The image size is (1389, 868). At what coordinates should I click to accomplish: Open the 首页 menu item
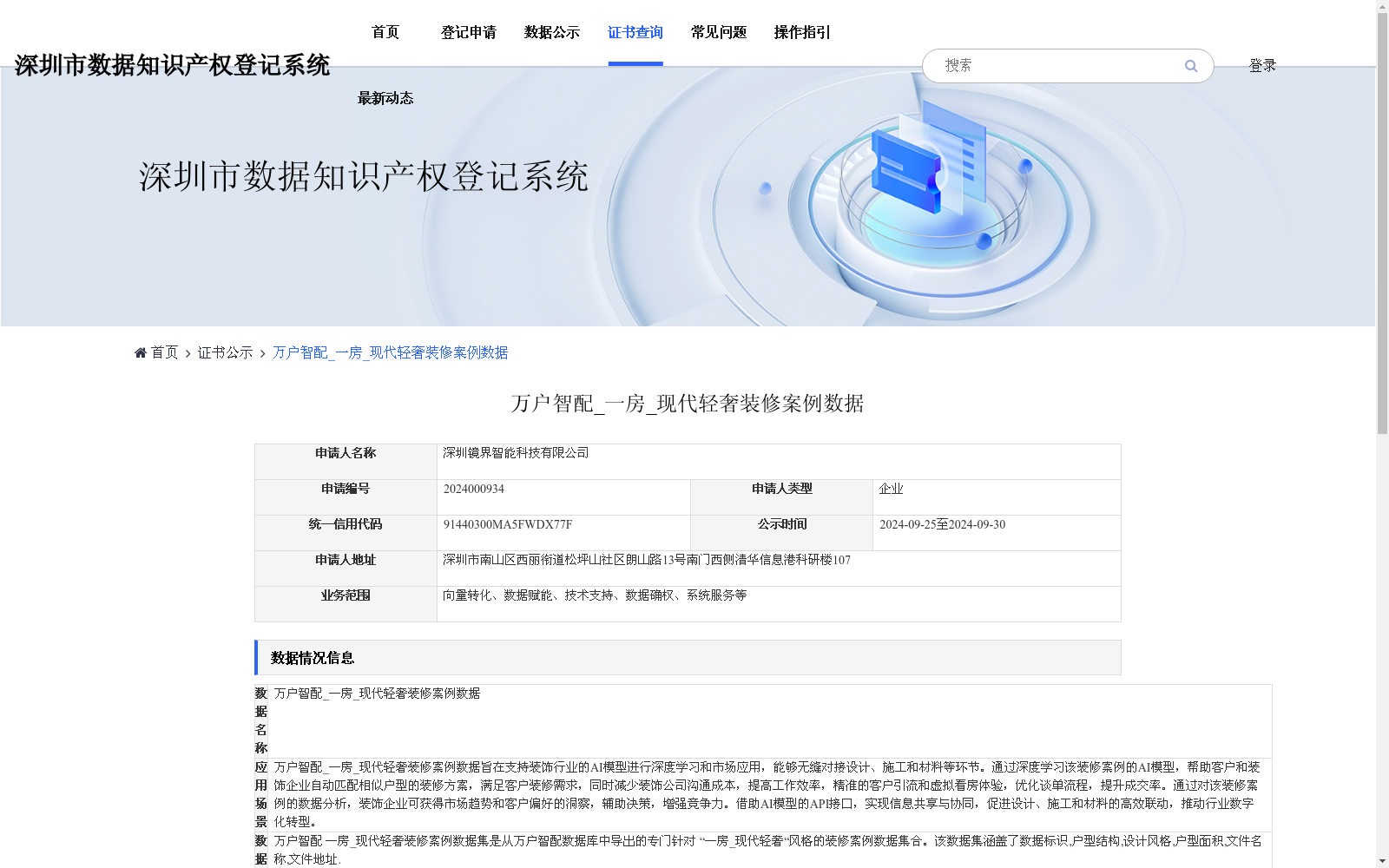[x=385, y=32]
